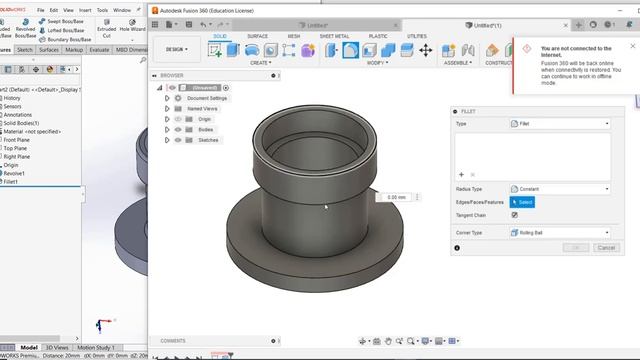Click the activate radio on root component

pyautogui.click(x=226, y=88)
